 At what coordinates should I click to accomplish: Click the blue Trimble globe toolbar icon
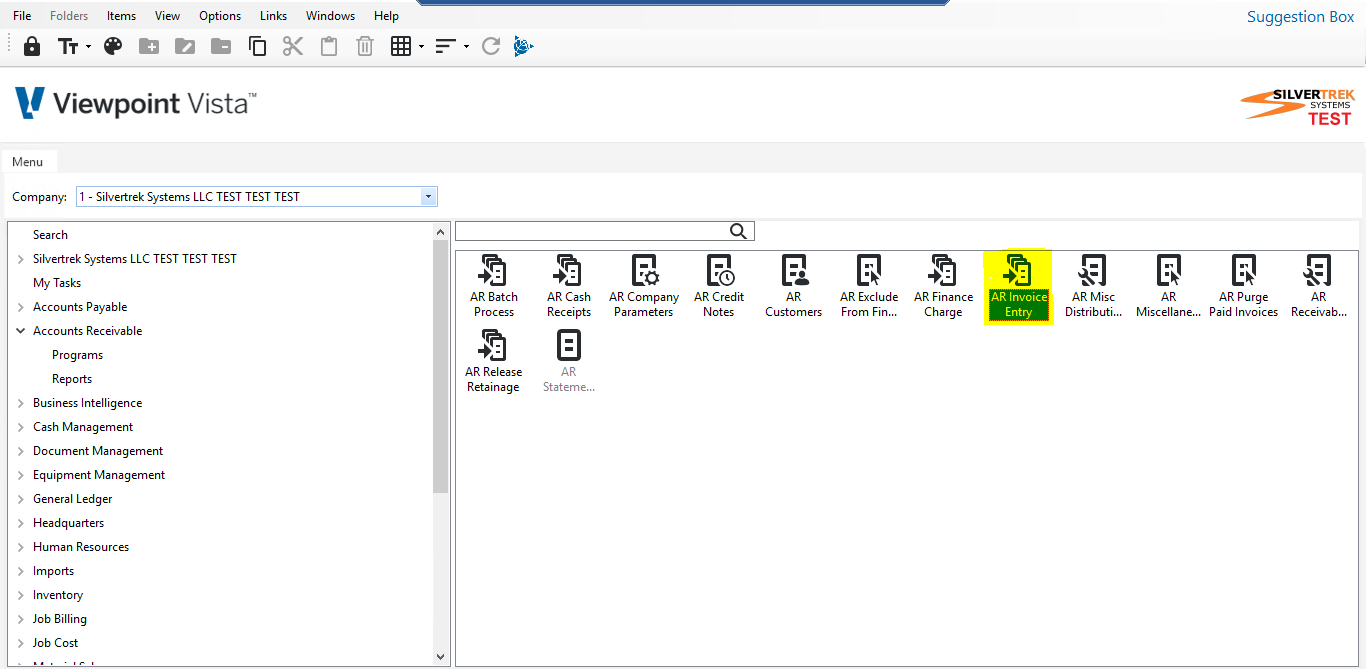(523, 46)
